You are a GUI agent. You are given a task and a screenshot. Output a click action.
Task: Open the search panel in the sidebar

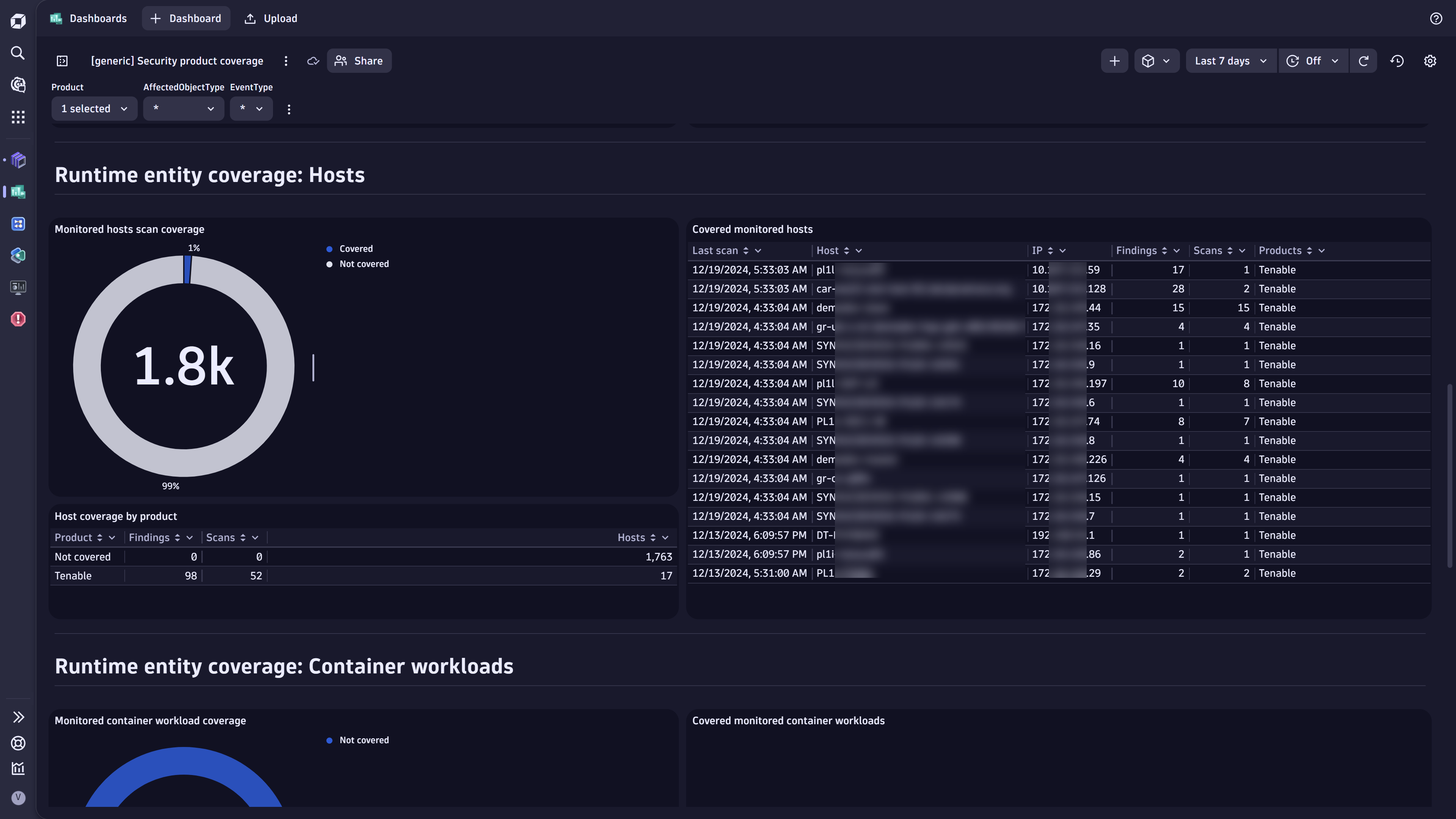point(17,53)
